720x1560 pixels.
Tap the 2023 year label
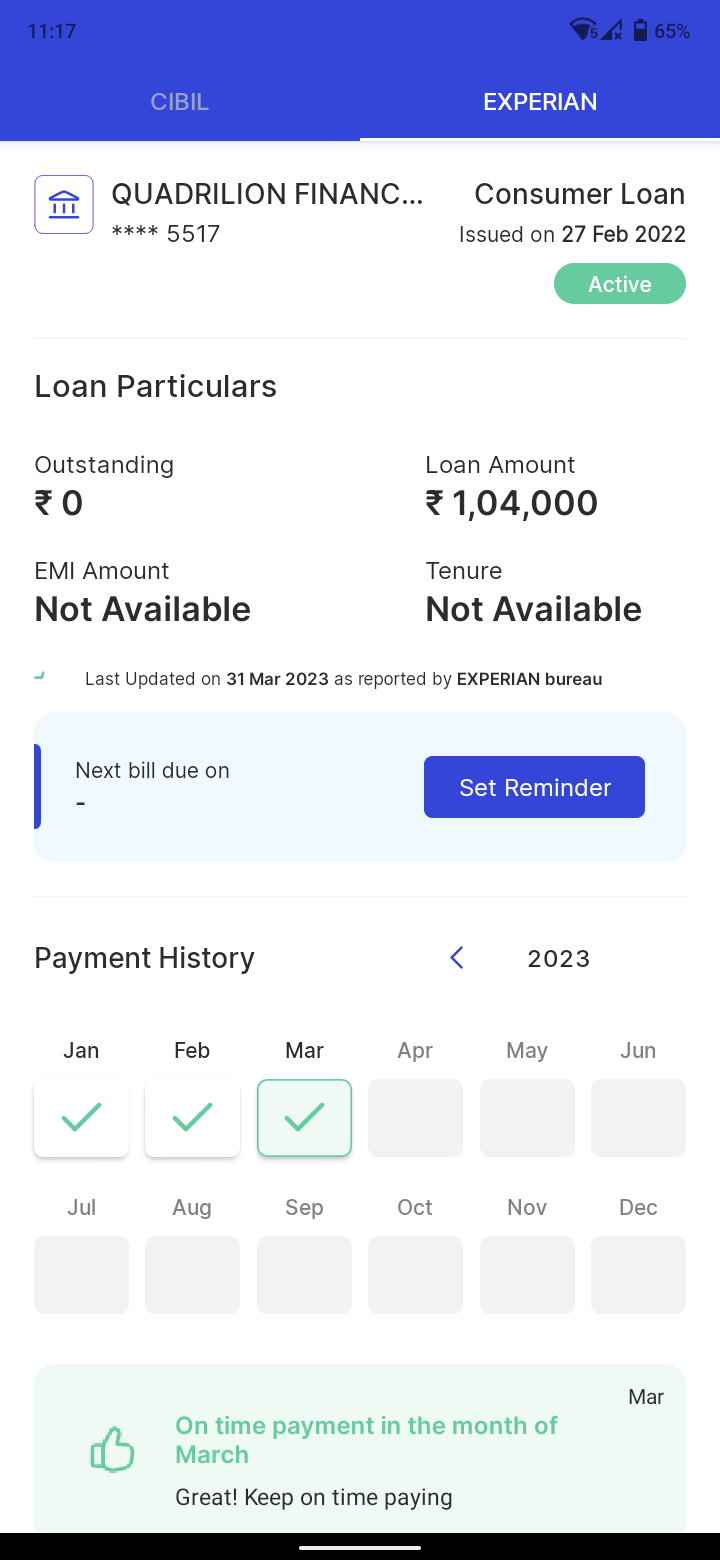tap(559, 959)
